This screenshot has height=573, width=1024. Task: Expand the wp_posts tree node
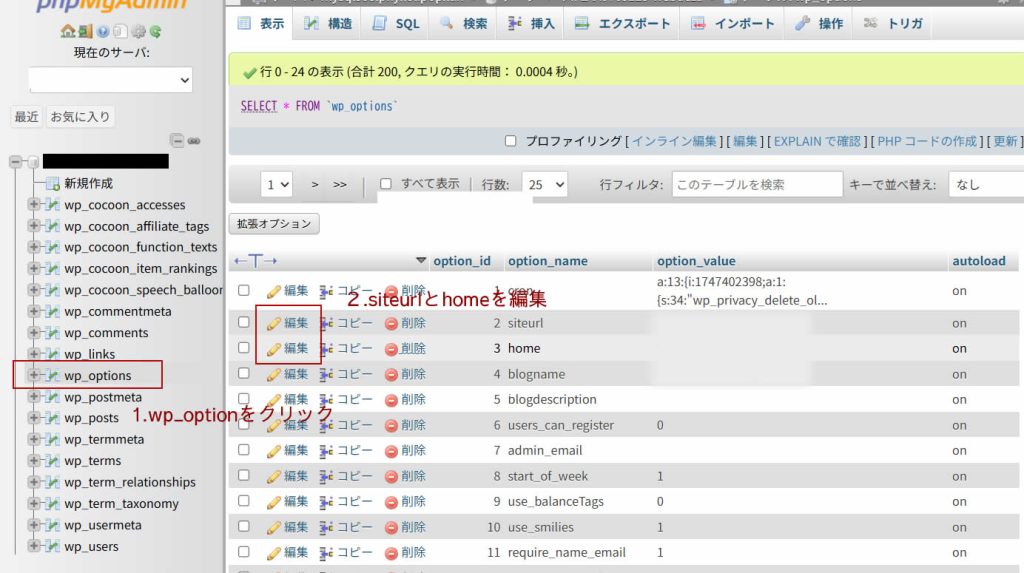[x=33, y=417]
